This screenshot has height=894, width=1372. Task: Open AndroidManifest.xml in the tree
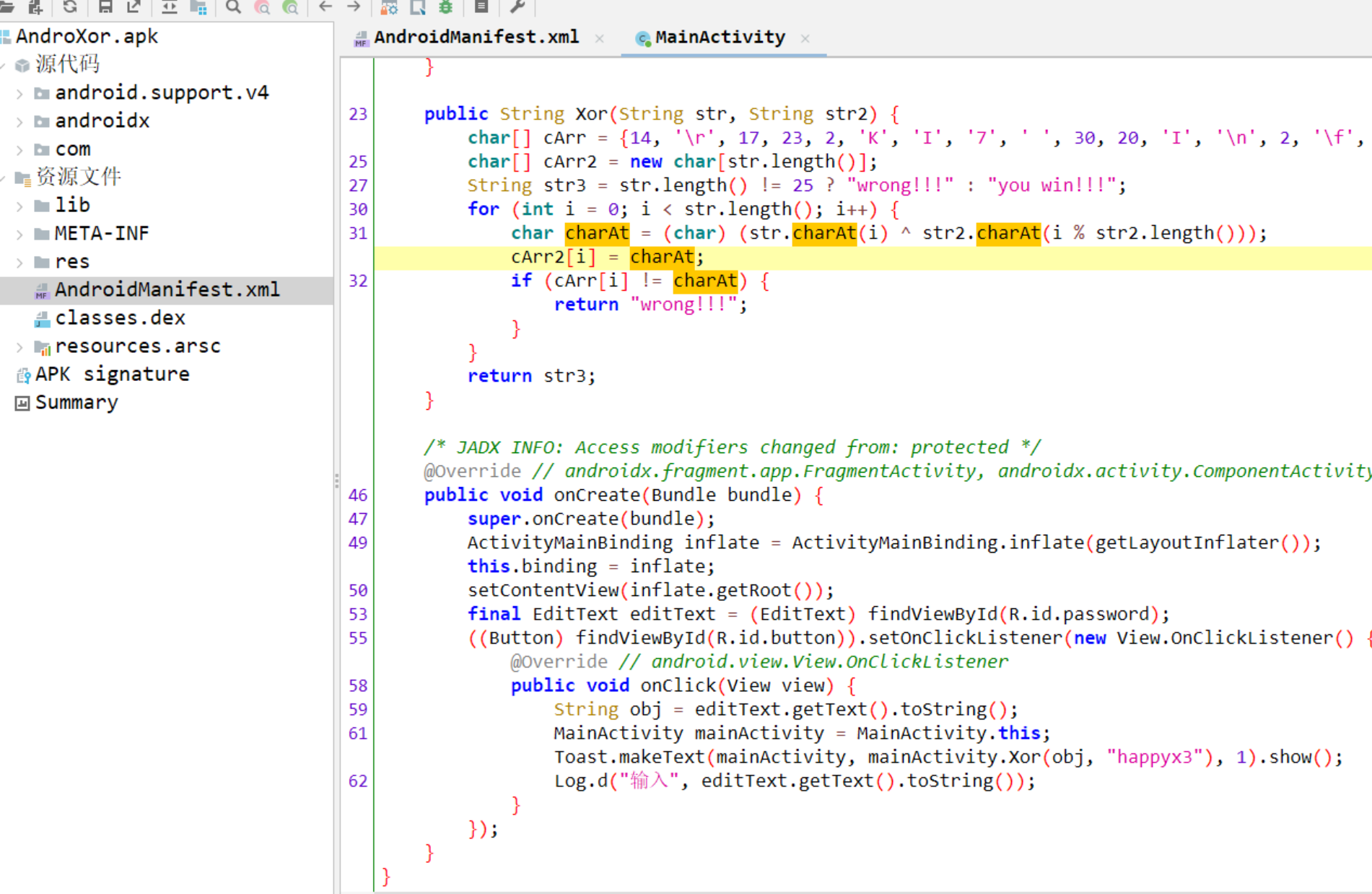pos(167,289)
